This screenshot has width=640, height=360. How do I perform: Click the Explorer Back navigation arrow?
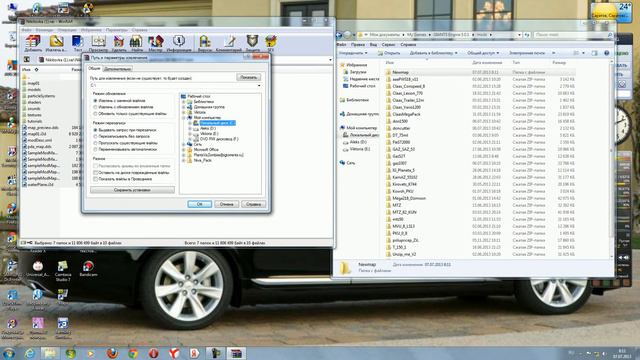(x=339, y=35)
